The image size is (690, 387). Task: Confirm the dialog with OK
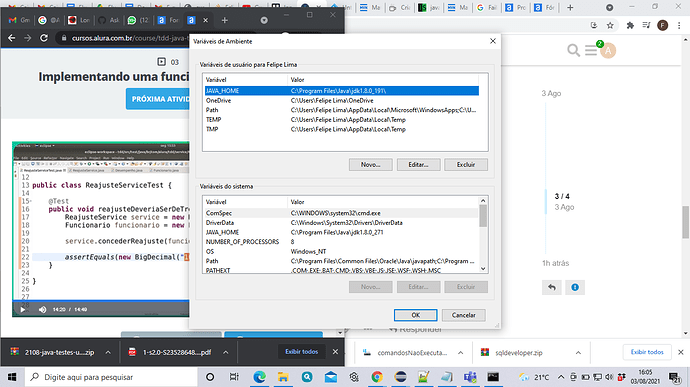(415, 315)
